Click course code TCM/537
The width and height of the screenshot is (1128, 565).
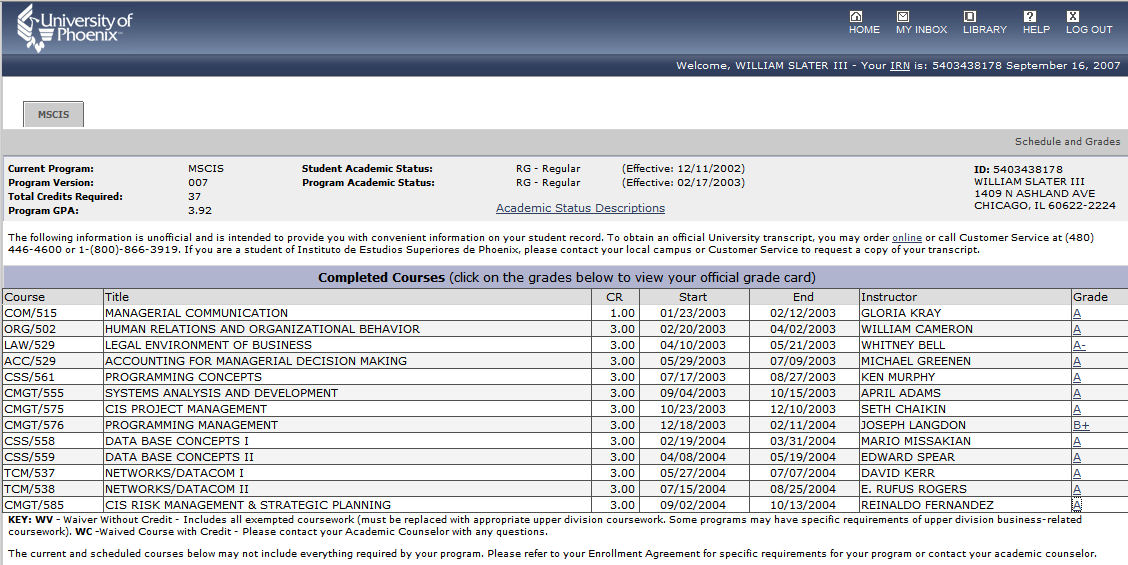(x=29, y=473)
